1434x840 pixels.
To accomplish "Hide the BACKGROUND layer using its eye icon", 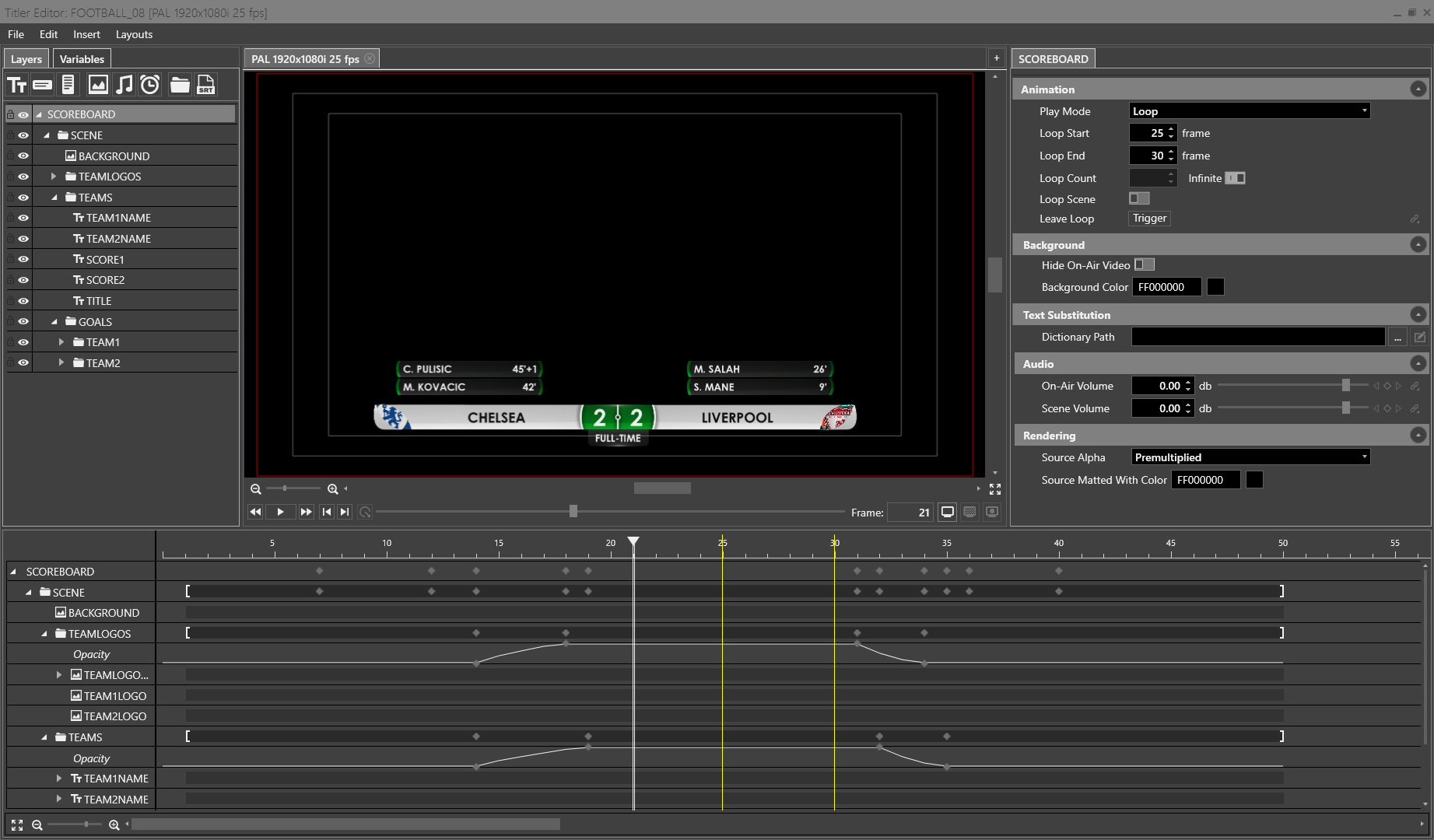I will (23, 156).
